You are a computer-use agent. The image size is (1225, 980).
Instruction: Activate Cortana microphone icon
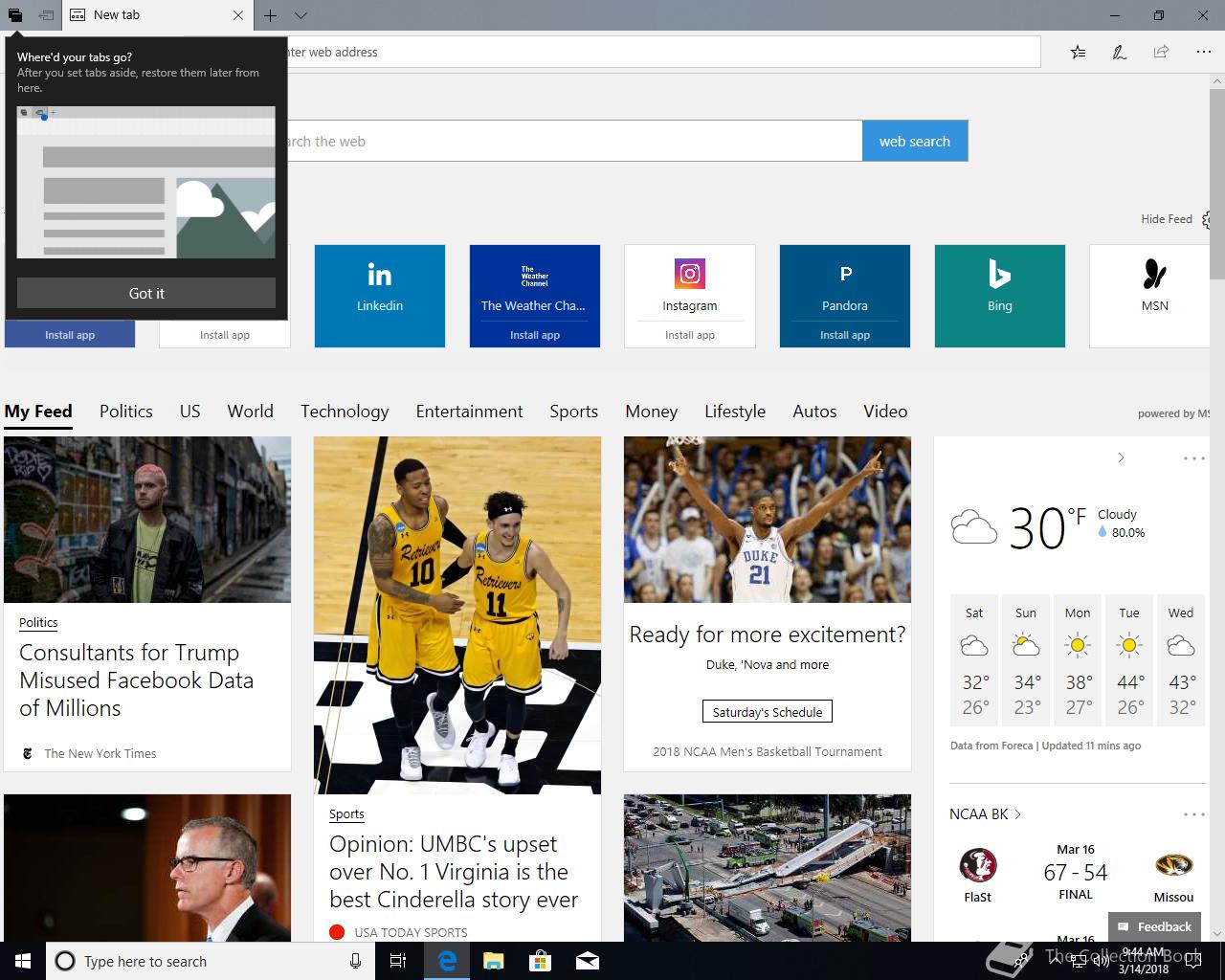coord(355,961)
